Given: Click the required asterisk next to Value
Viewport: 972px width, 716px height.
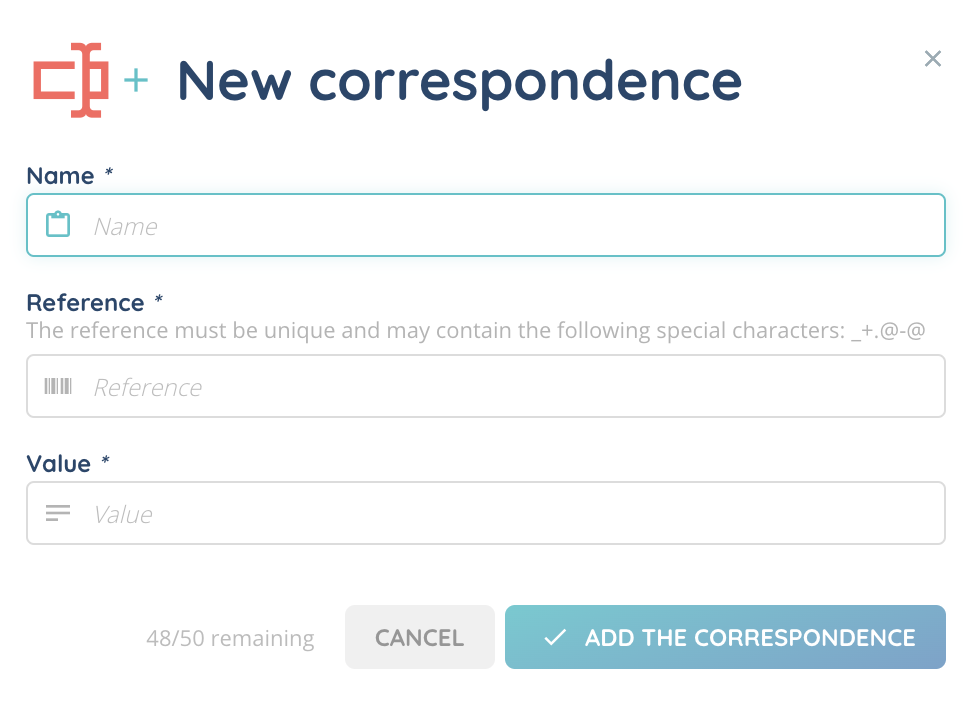Looking at the screenshot, I should [106, 462].
